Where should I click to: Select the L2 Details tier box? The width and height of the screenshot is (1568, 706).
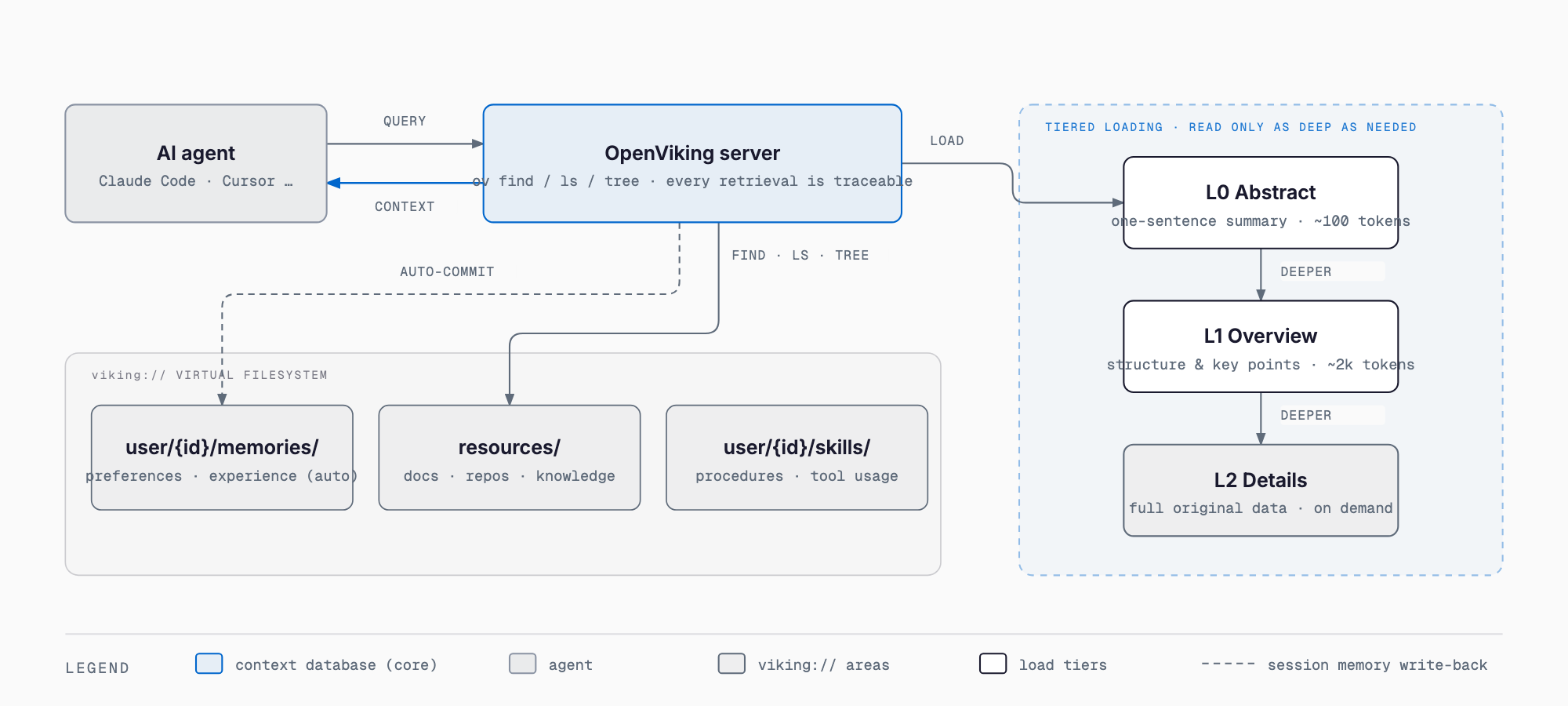1261,490
